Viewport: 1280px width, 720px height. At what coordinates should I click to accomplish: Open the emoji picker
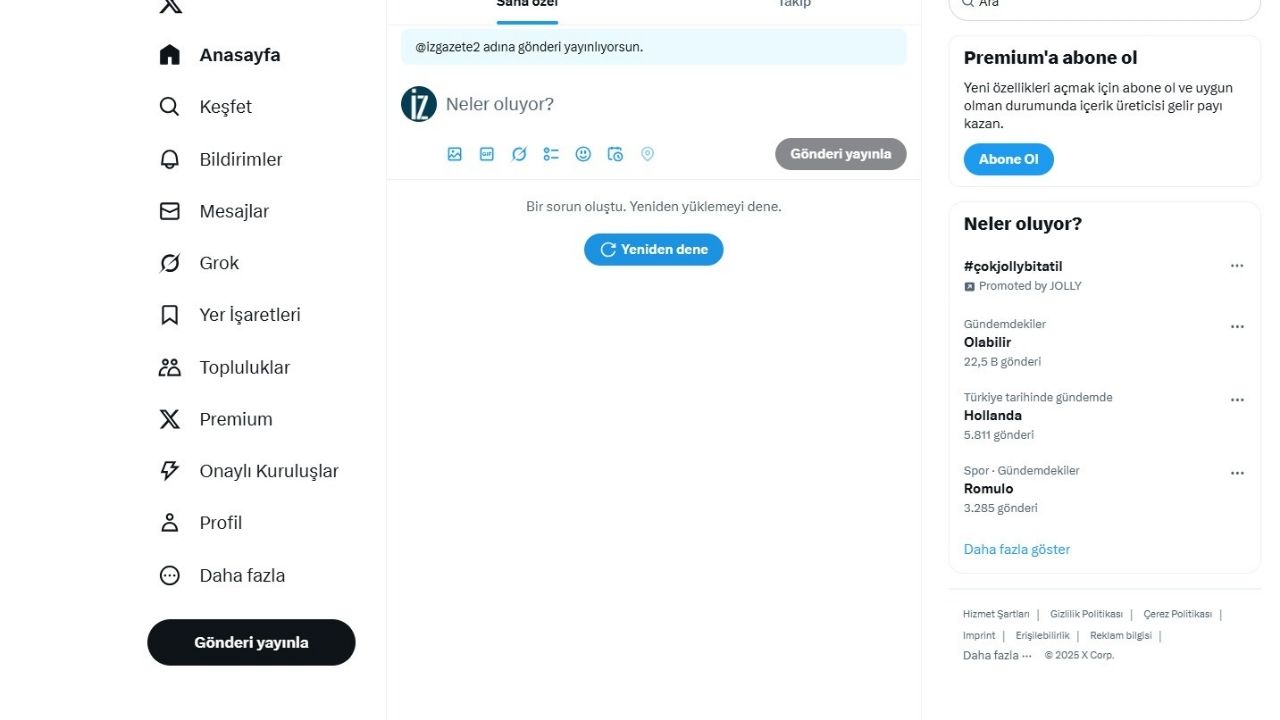point(583,154)
